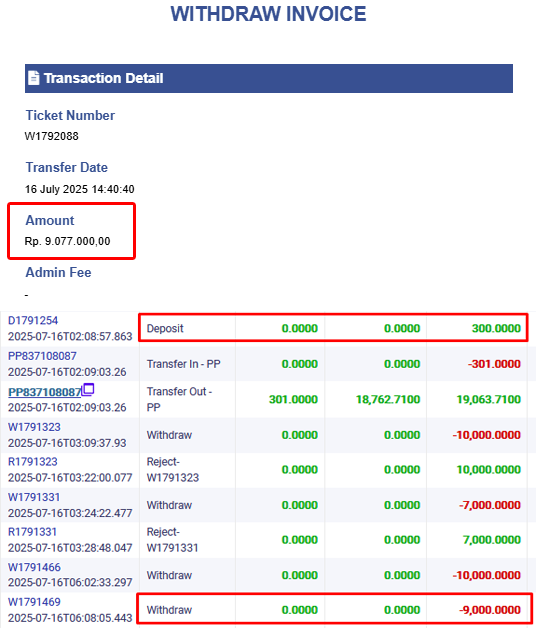Open the underlined PP837108087 transaction link
The height and width of the screenshot is (628, 536).
(44, 392)
